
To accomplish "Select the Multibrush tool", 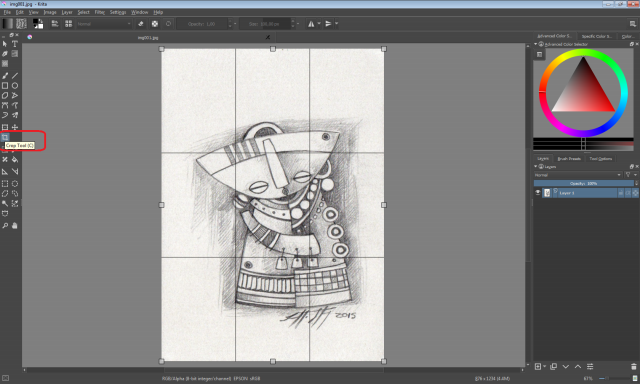I will pyautogui.click(x=15, y=115).
